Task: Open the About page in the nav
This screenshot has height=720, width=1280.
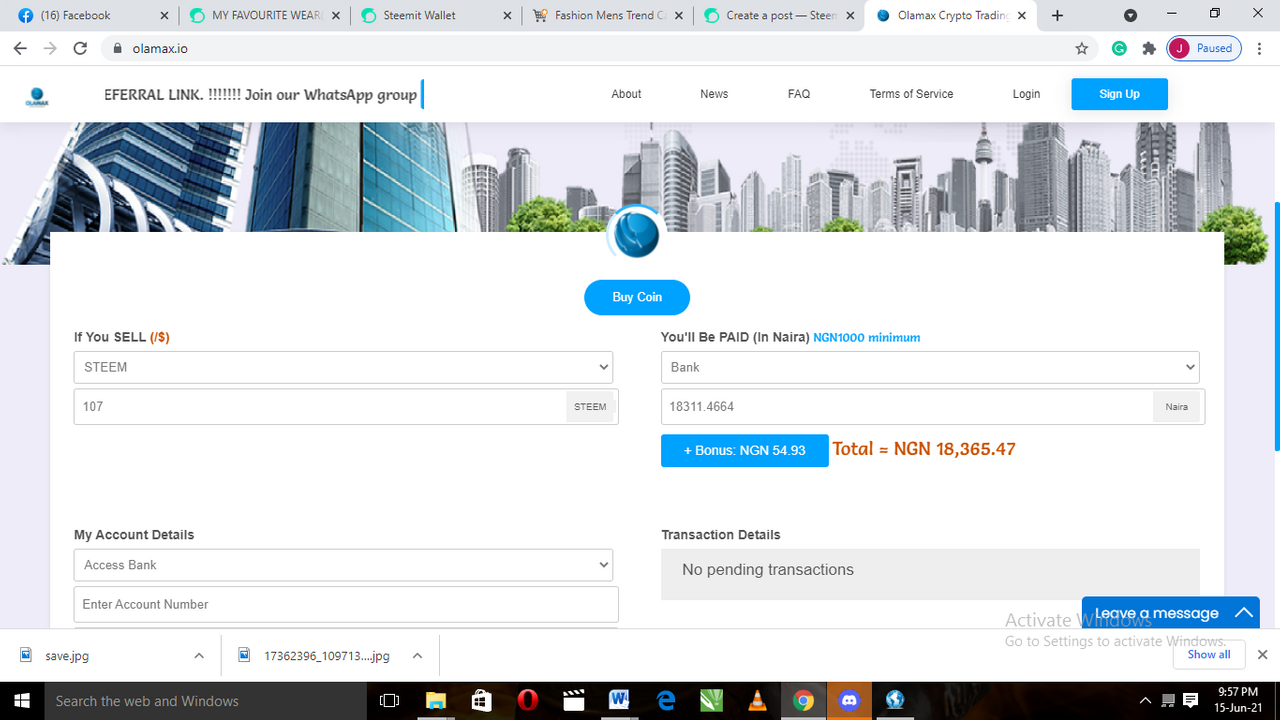Action: [626, 94]
